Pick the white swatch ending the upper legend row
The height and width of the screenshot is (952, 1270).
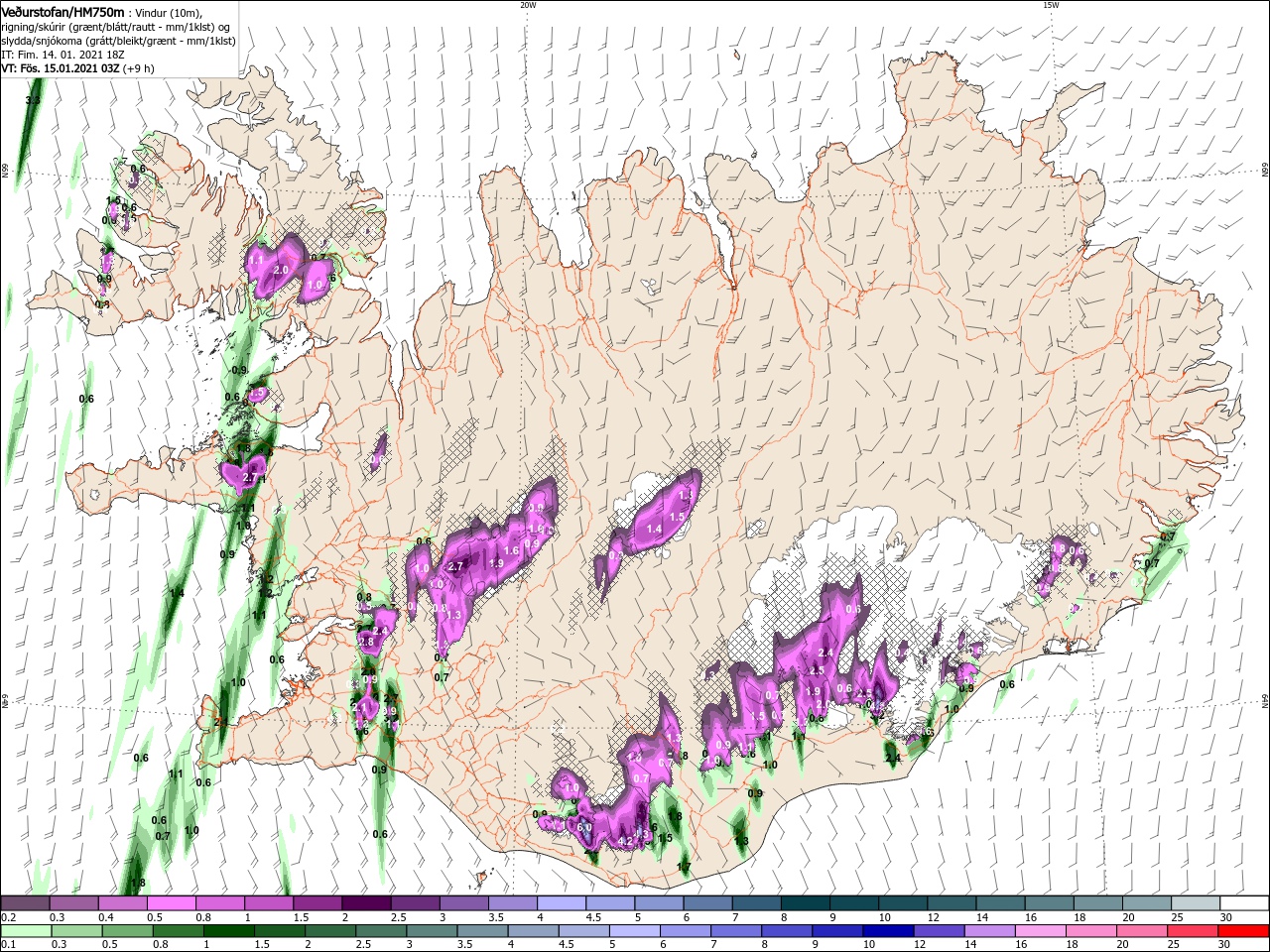tap(1244, 903)
